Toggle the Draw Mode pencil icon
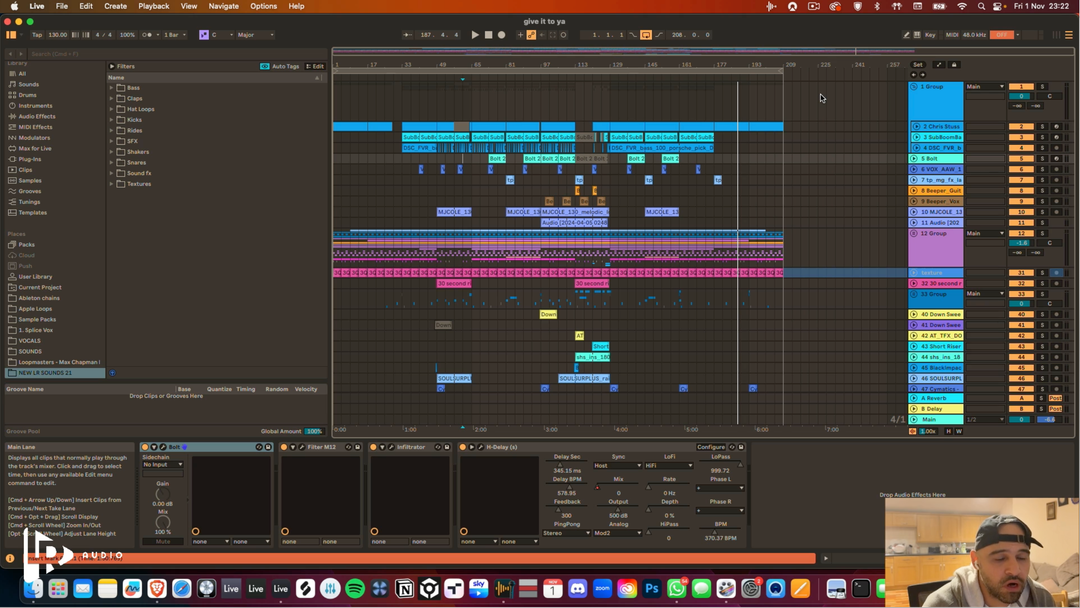This screenshot has height=608, width=1080. (906, 35)
